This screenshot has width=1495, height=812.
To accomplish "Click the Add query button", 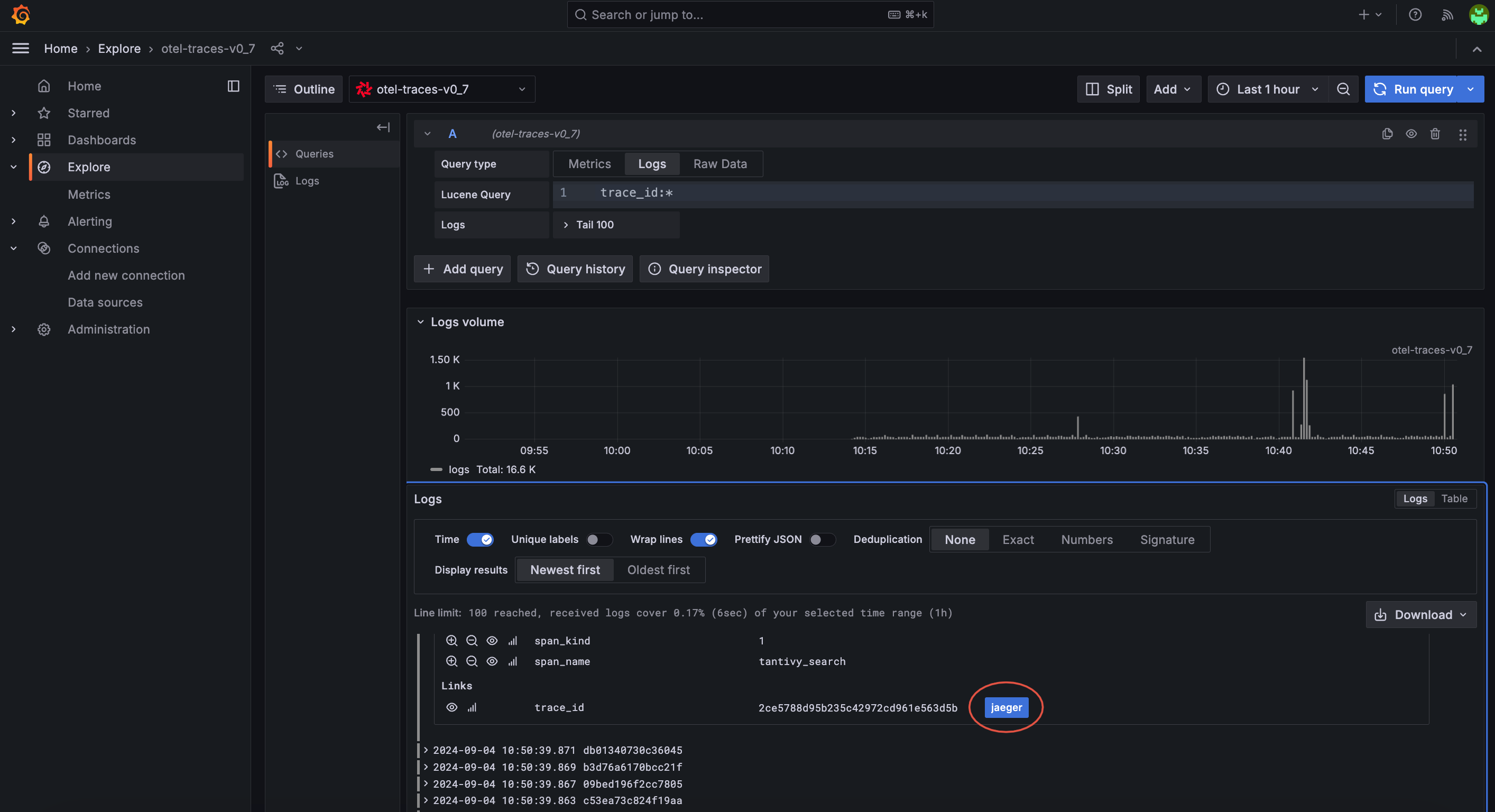I will click(462, 269).
